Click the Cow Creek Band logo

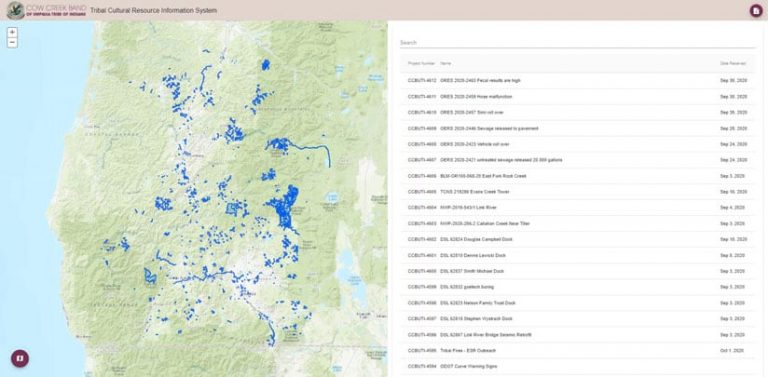click(x=47, y=10)
